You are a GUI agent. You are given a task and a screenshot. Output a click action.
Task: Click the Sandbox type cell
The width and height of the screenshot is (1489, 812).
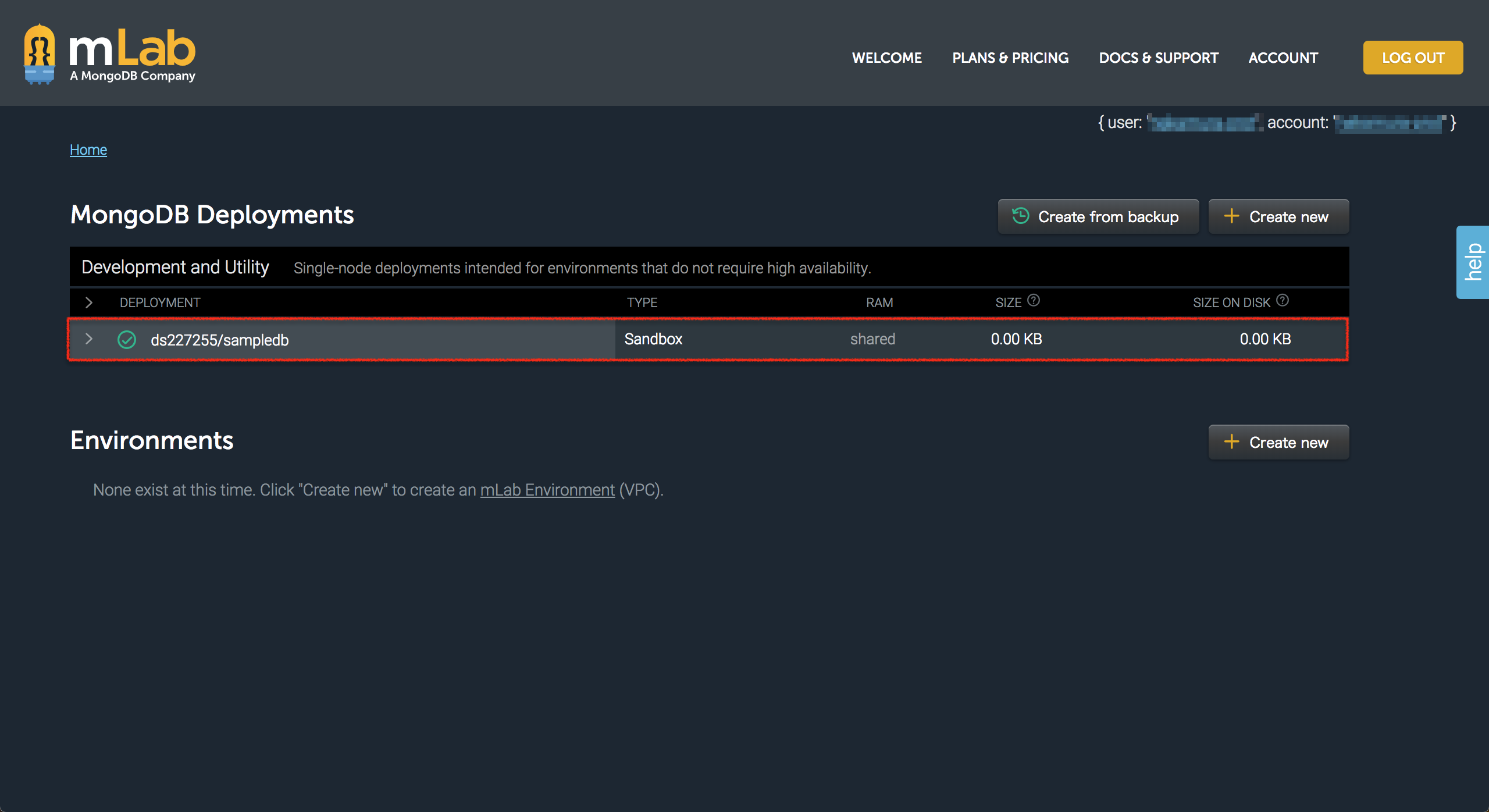(x=653, y=339)
